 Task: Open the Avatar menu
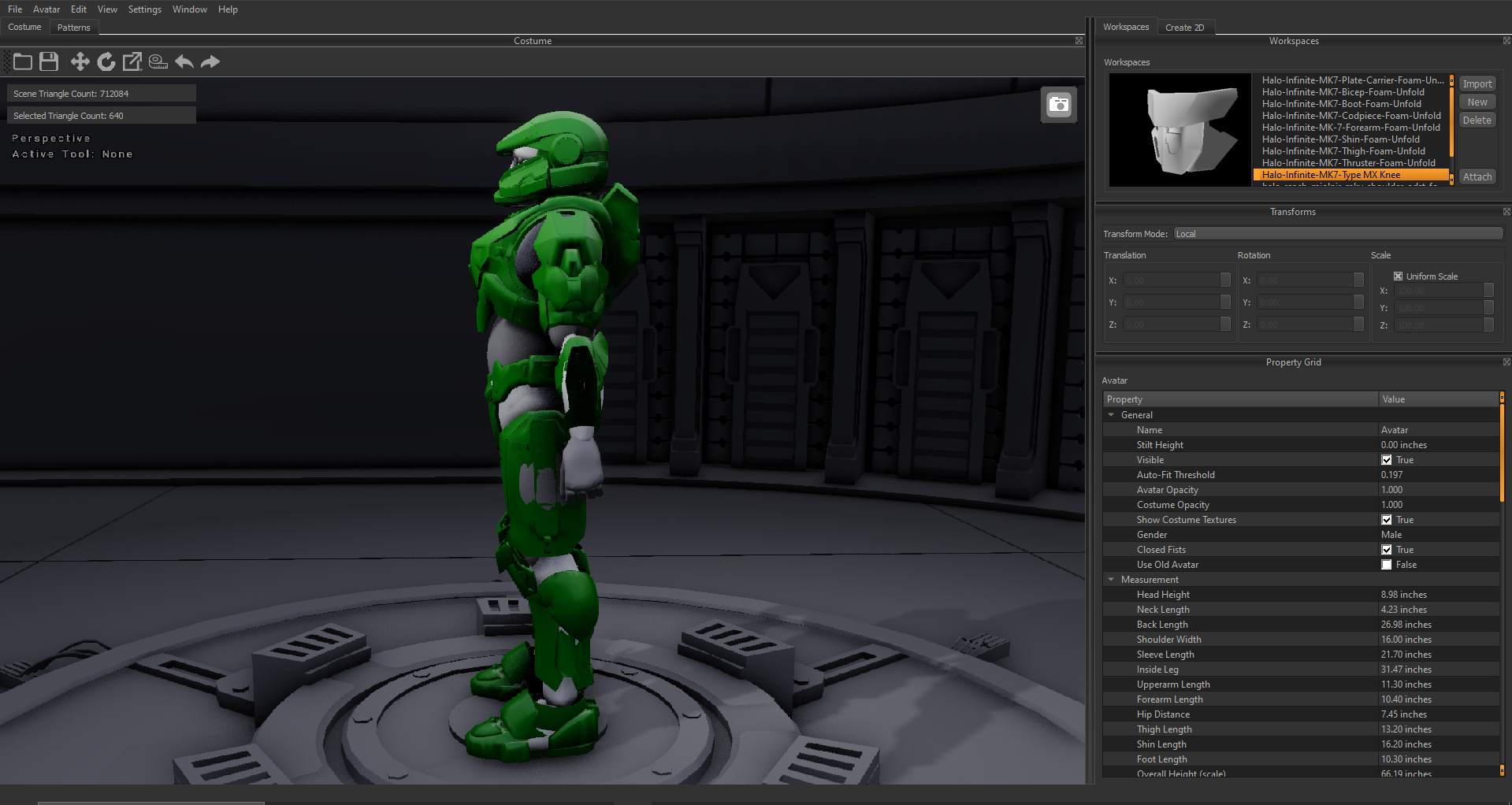click(x=46, y=9)
